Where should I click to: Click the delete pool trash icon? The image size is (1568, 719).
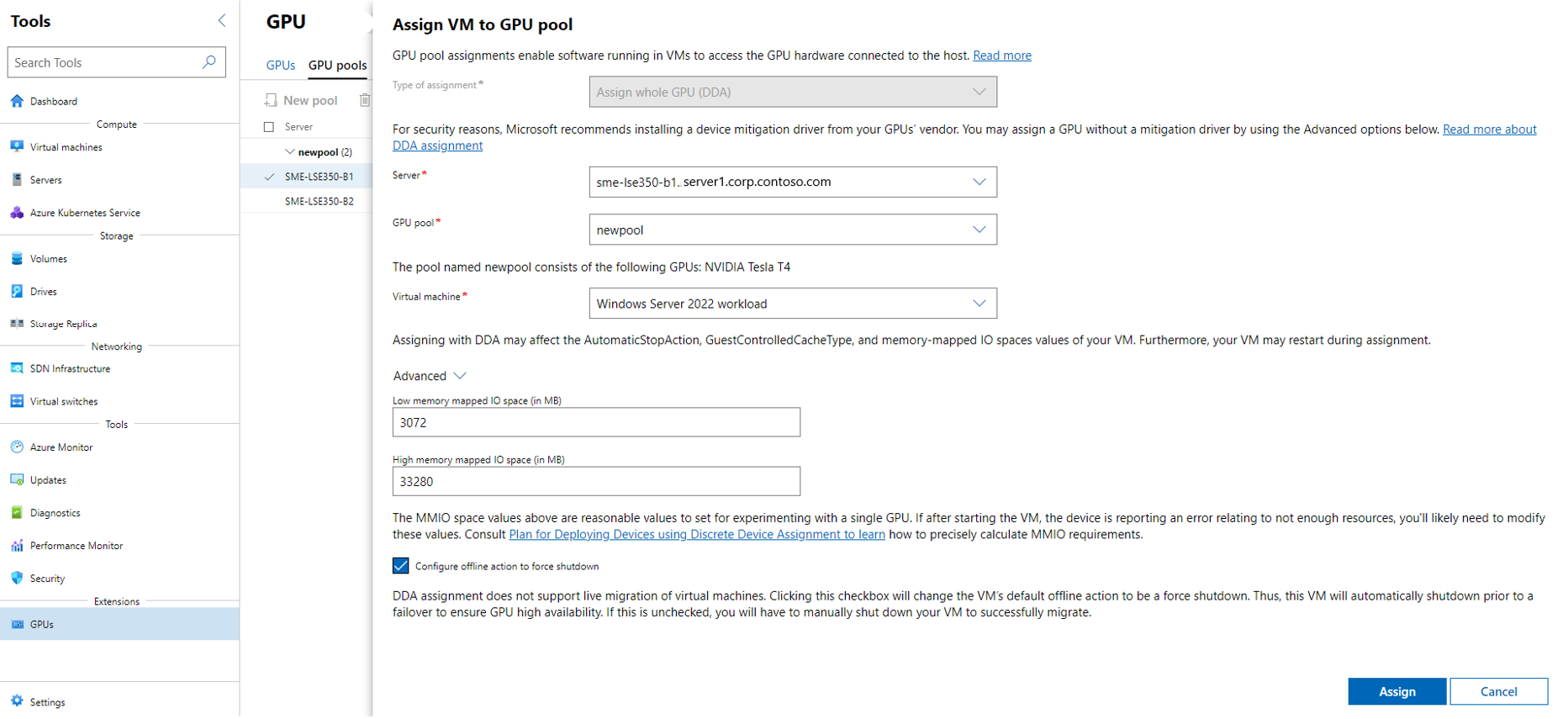365,100
